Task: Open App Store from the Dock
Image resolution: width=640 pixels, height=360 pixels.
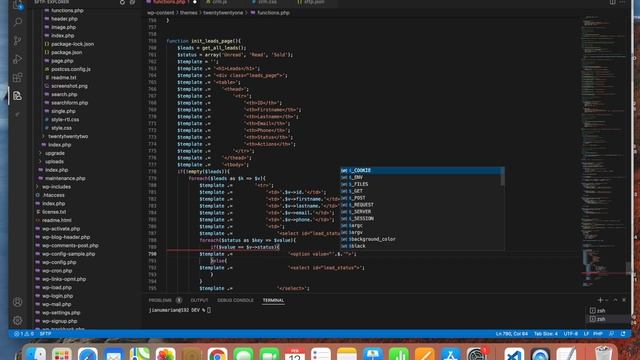Action: [451, 354]
